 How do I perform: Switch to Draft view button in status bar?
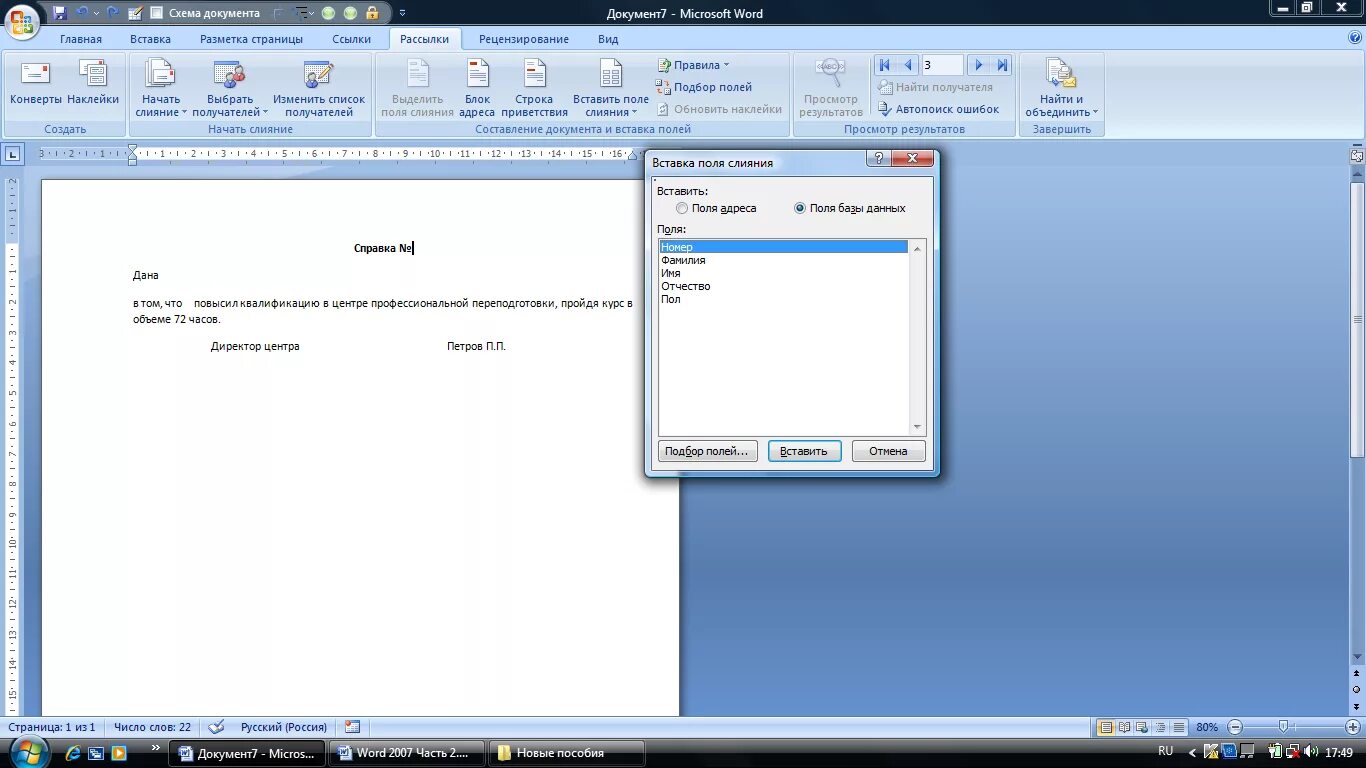point(1180,727)
